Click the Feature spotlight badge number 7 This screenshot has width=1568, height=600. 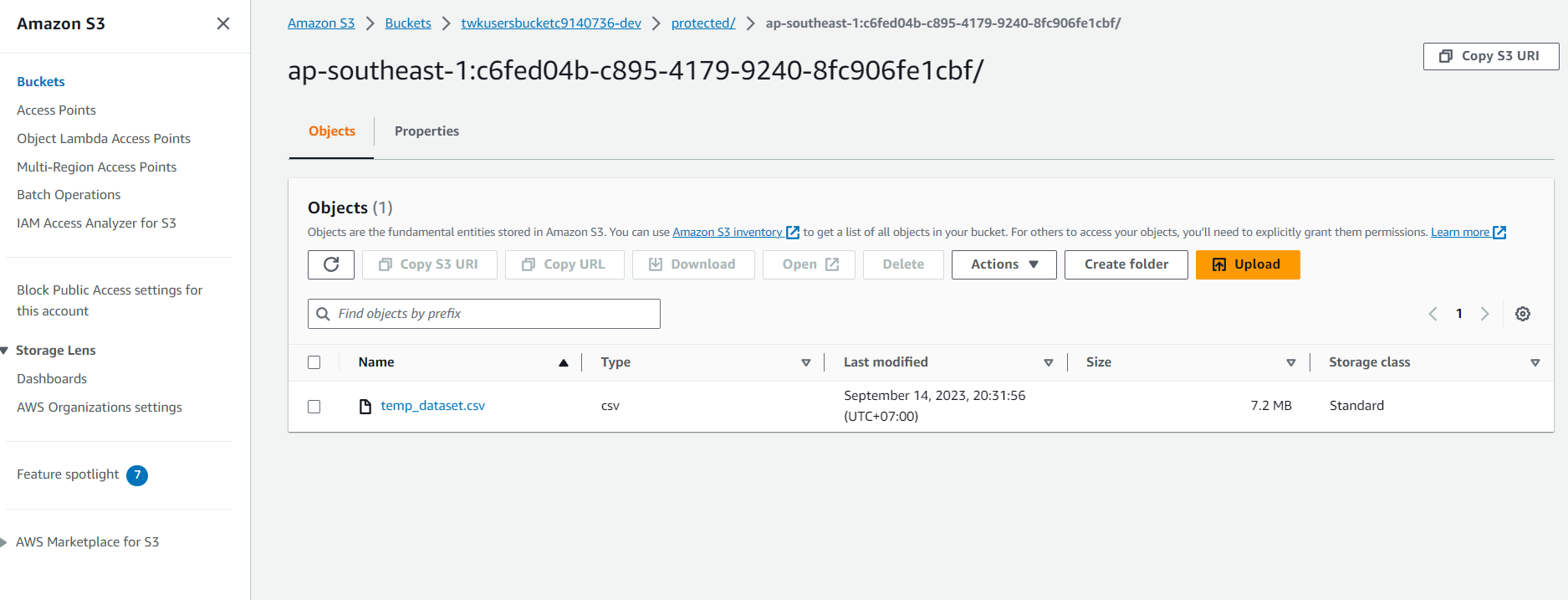(137, 475)
